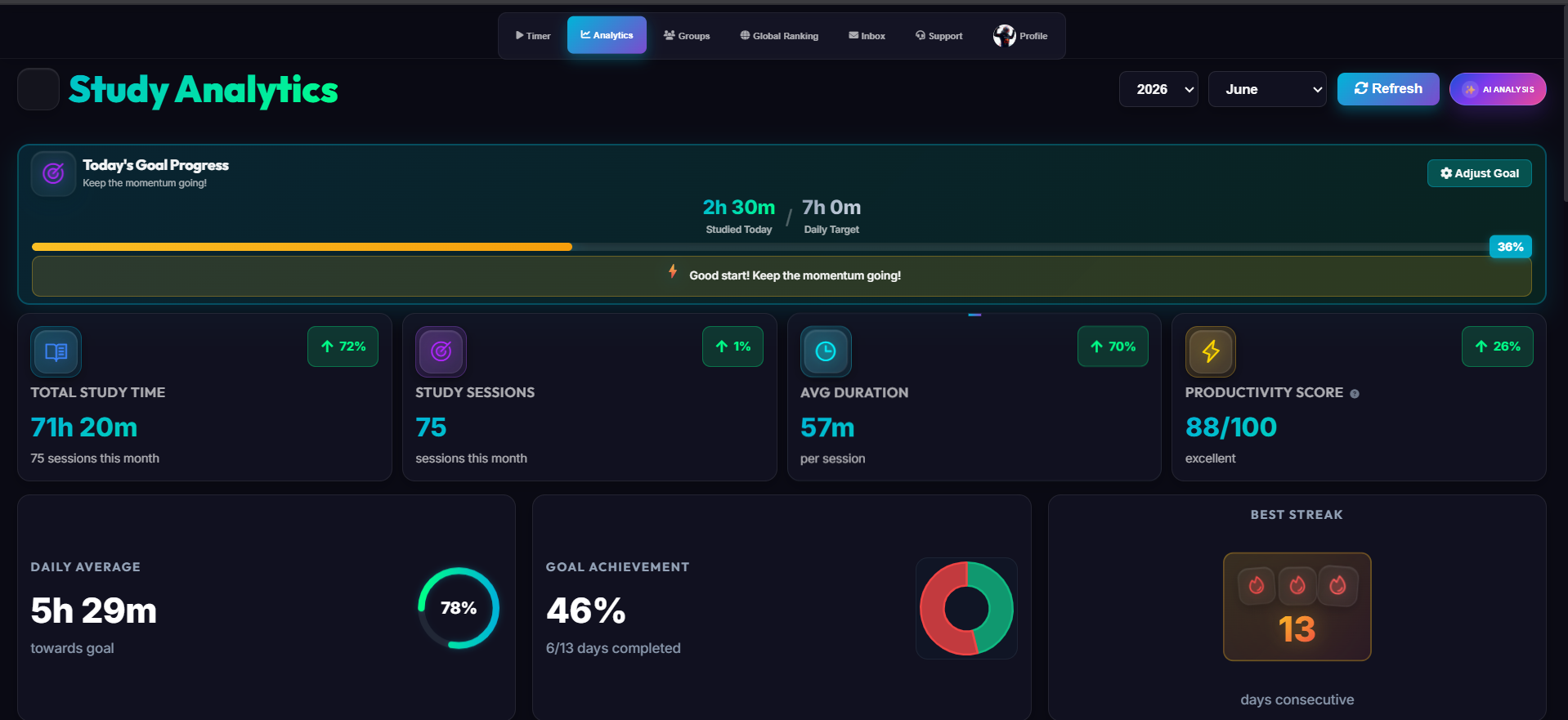Open the Support tab
The image size is (1568, 720).
(x=939, y=36)
